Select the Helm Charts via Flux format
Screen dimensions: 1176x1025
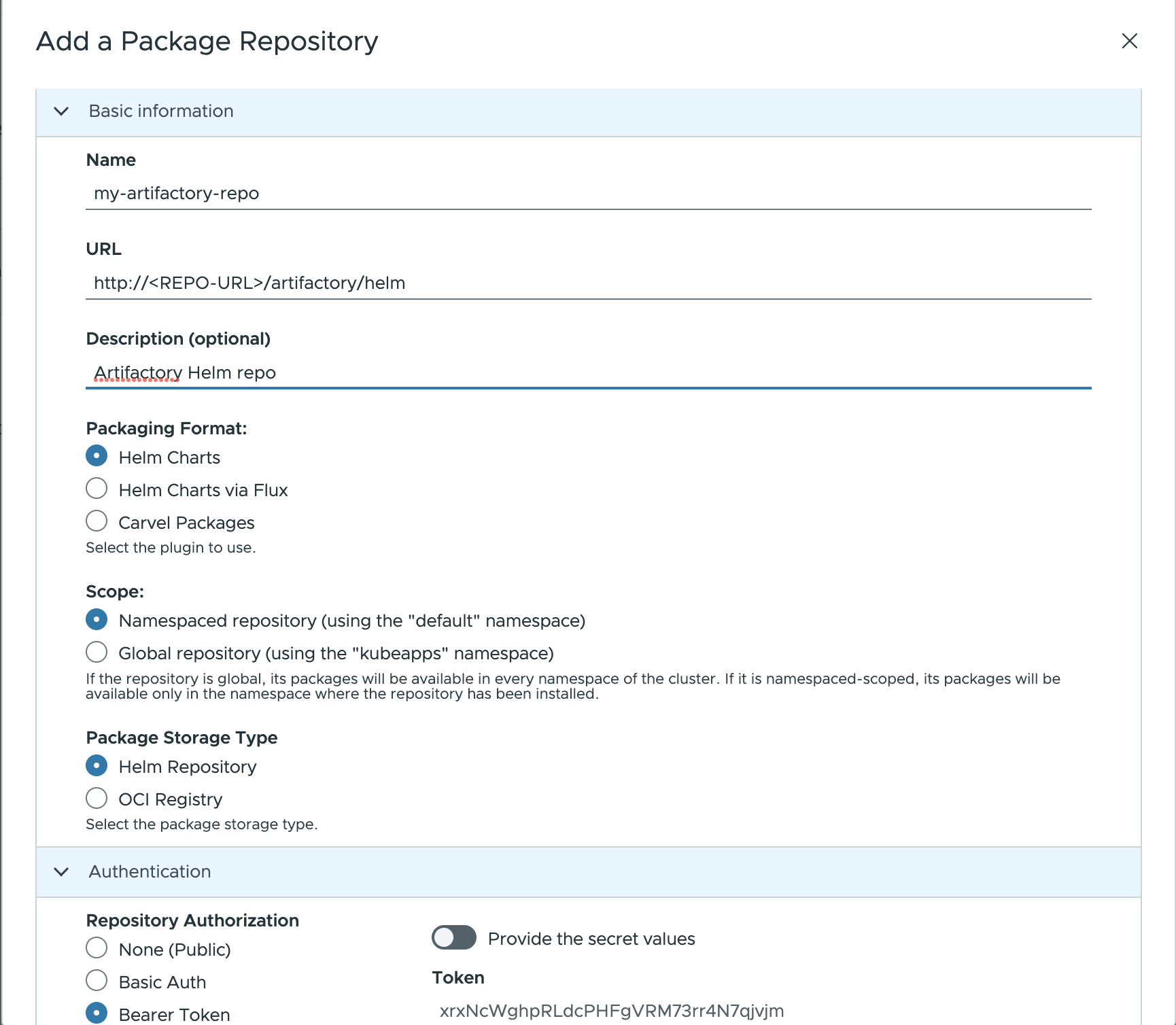click(x=97, y=488)
